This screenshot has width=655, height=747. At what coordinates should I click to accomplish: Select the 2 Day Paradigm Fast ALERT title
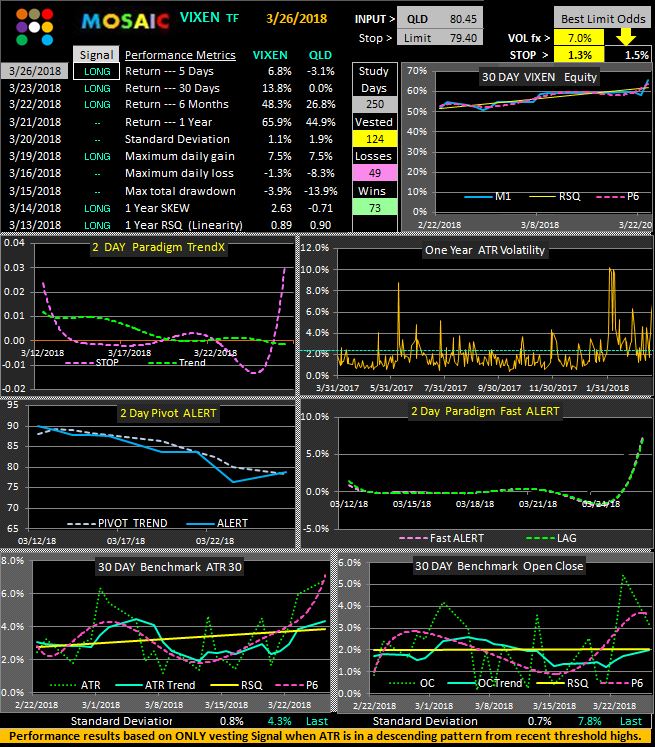tap(485, 411)
